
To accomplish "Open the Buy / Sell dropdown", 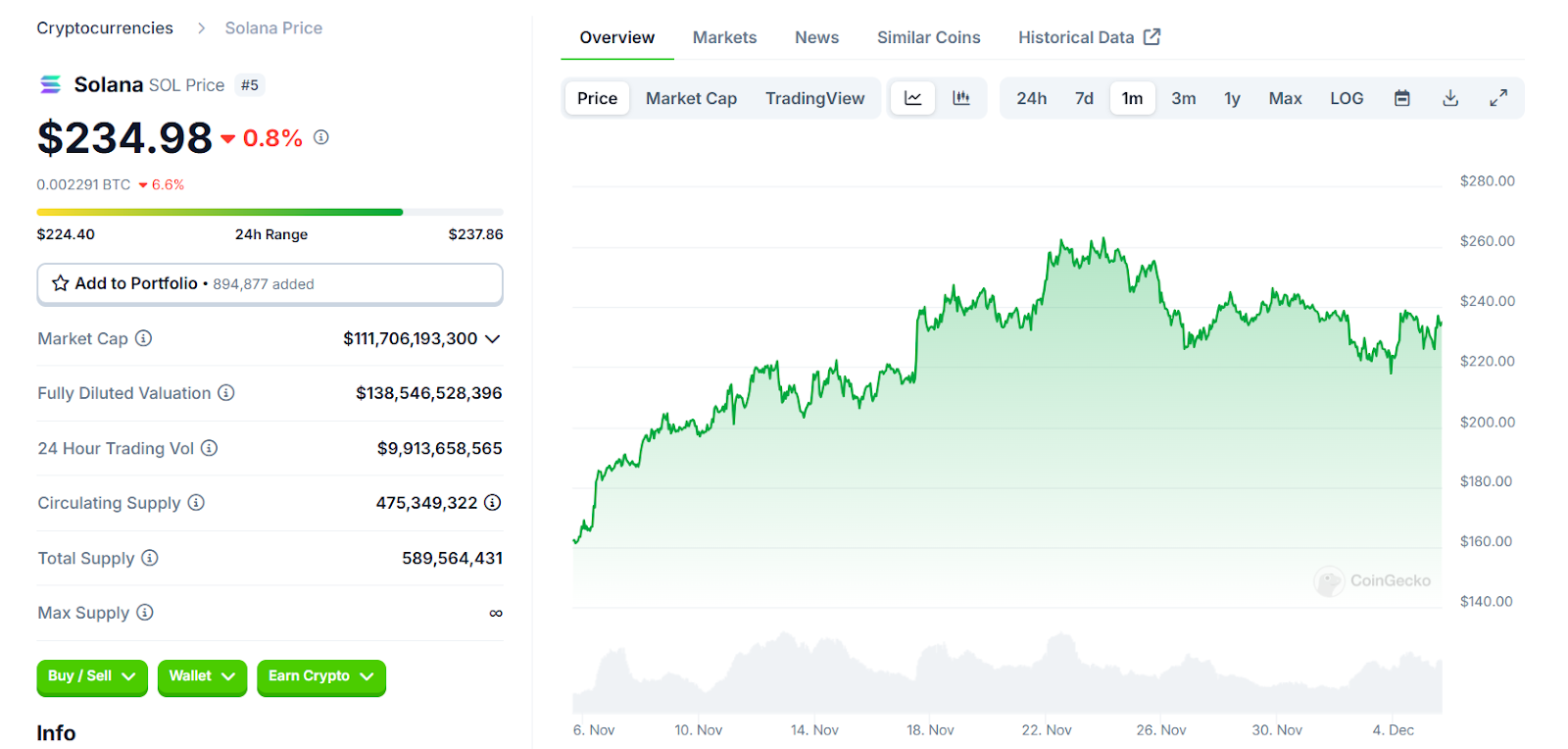I will click(92, 676).
